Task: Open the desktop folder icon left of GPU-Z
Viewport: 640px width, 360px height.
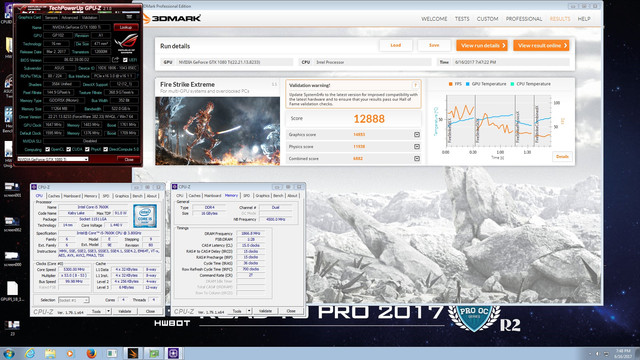Action: [9, 46]
